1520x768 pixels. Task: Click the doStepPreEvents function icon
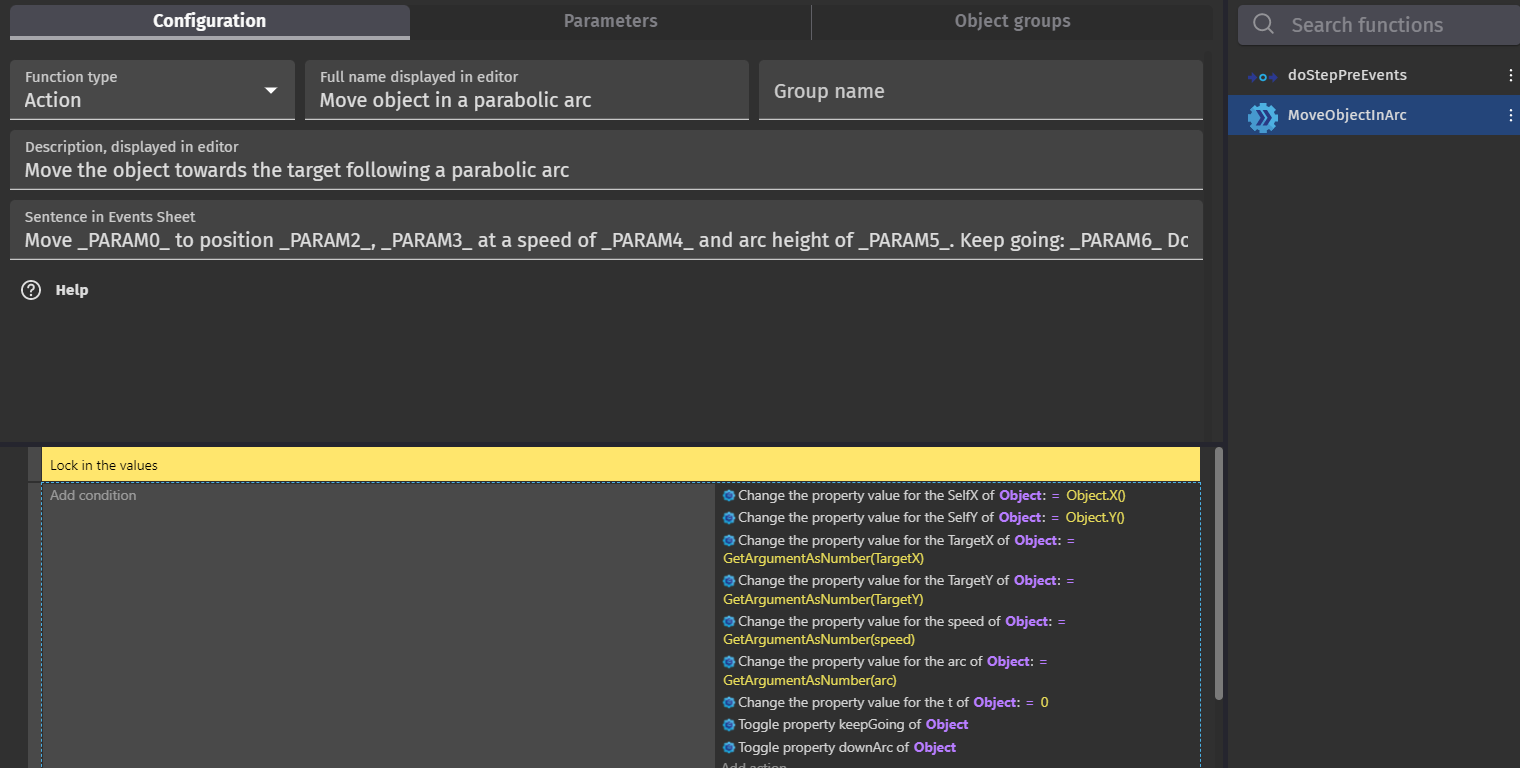1263,74
